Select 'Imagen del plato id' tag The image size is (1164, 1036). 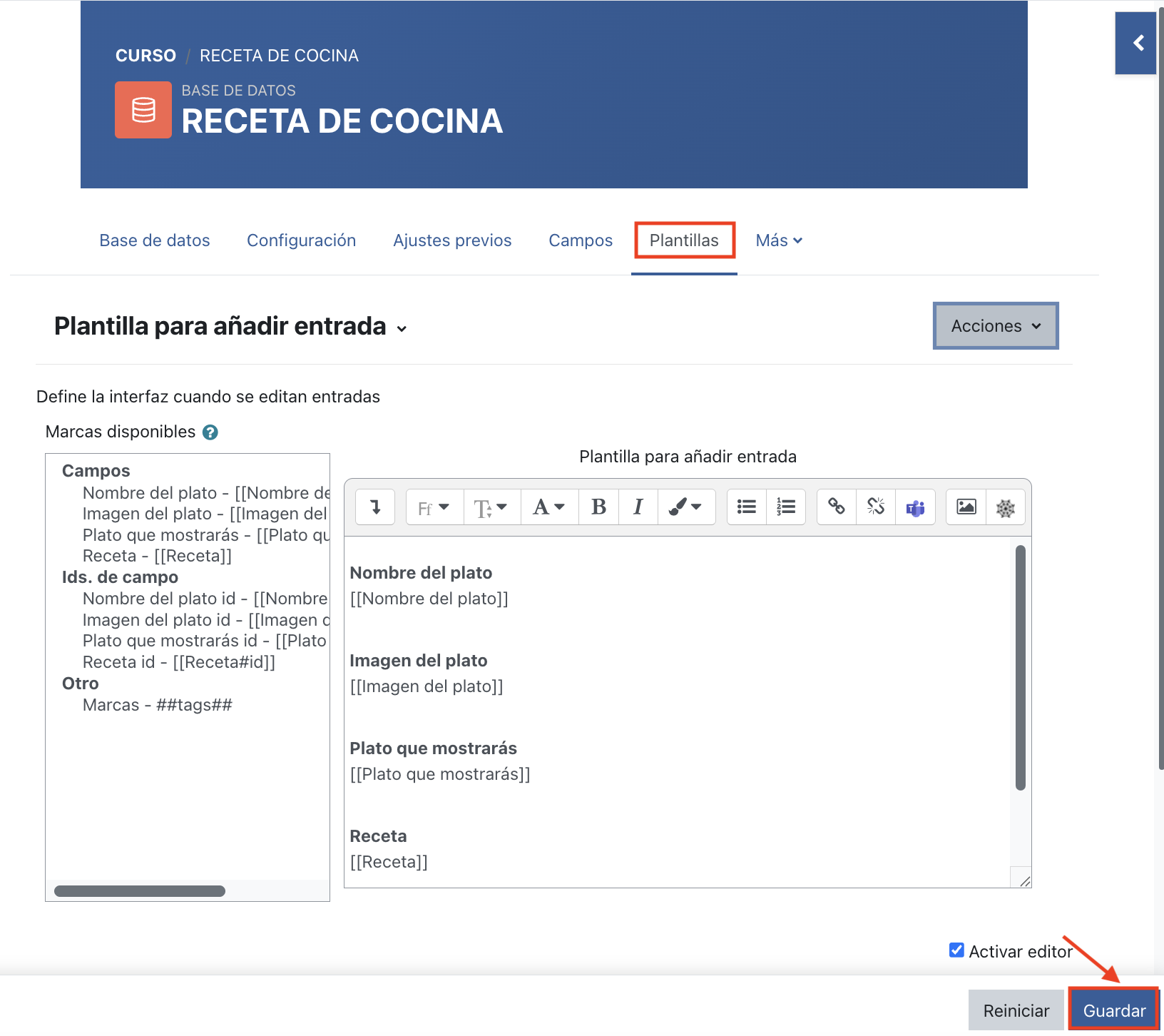coord(206,620)
